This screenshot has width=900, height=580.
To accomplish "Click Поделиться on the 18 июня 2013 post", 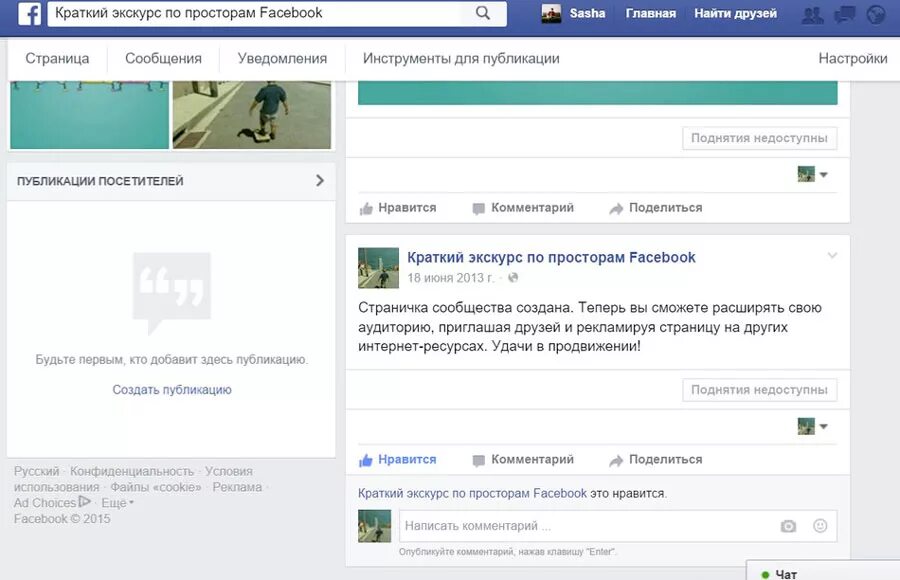I will [x=666, y=459].
